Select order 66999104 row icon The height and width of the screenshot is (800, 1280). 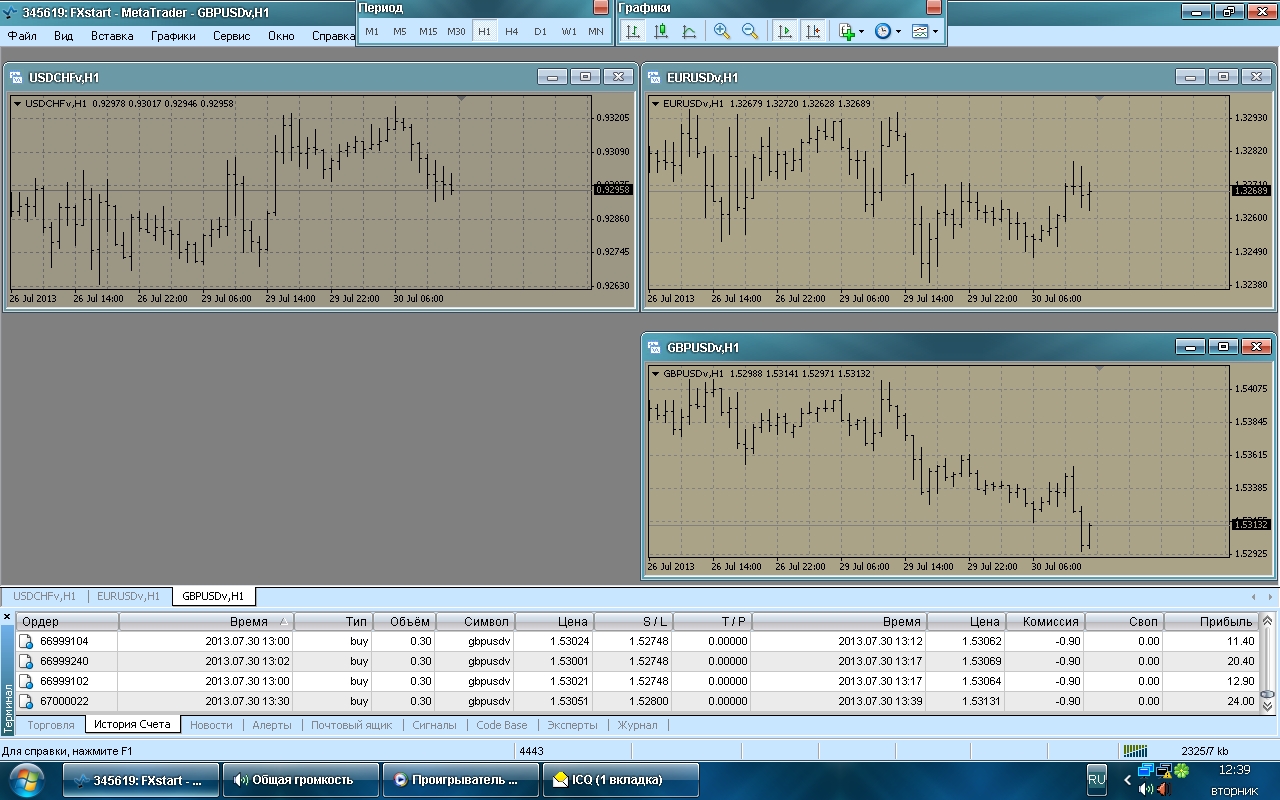[x=27, y=641]
